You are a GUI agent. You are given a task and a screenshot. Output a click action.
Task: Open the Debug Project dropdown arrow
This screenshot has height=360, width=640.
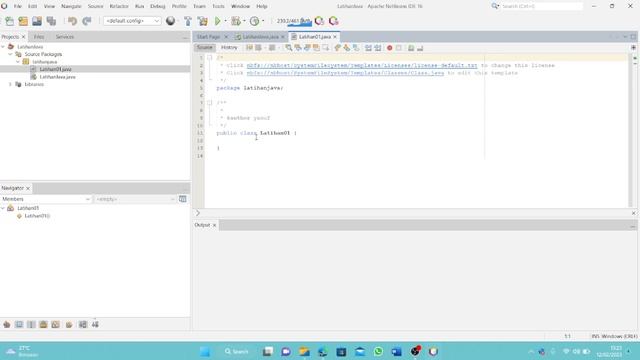pyautogui.click(x=244, y=21)
